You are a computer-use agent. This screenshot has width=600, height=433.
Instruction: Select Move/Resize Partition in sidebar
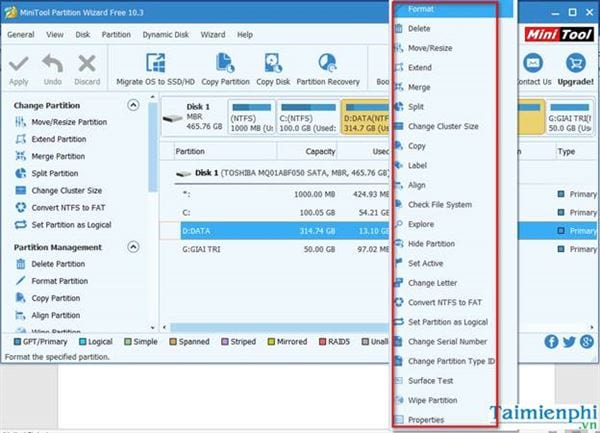[69, 122]
